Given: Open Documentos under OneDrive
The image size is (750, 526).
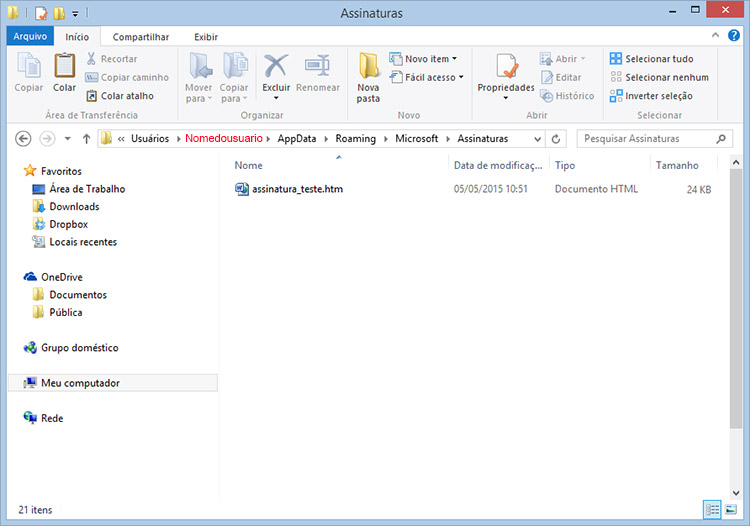Looking at the screenshot, I should pos(70,295).
